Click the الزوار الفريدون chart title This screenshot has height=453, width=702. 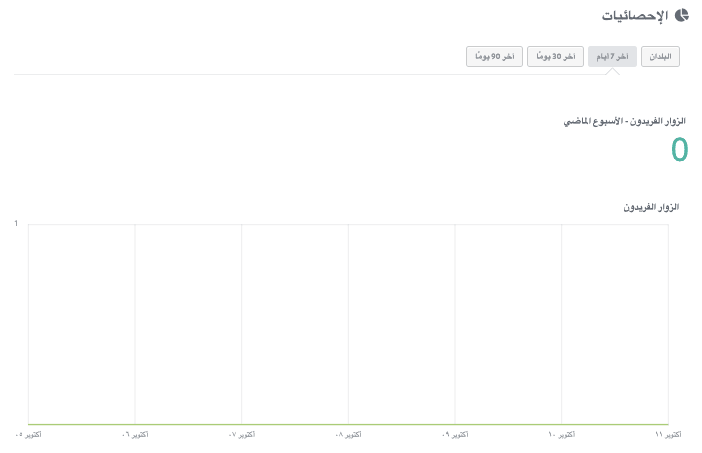651,206
